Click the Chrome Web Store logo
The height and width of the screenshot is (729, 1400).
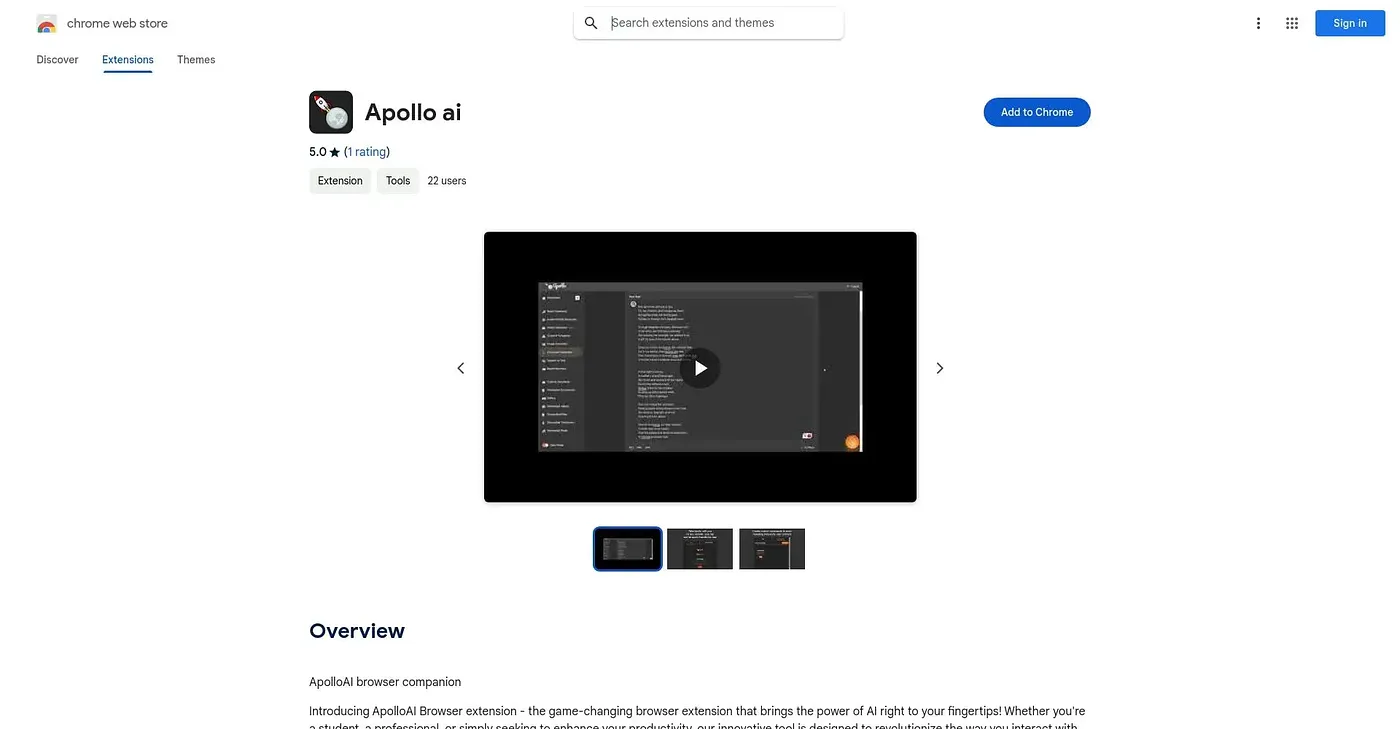point(46,23)
